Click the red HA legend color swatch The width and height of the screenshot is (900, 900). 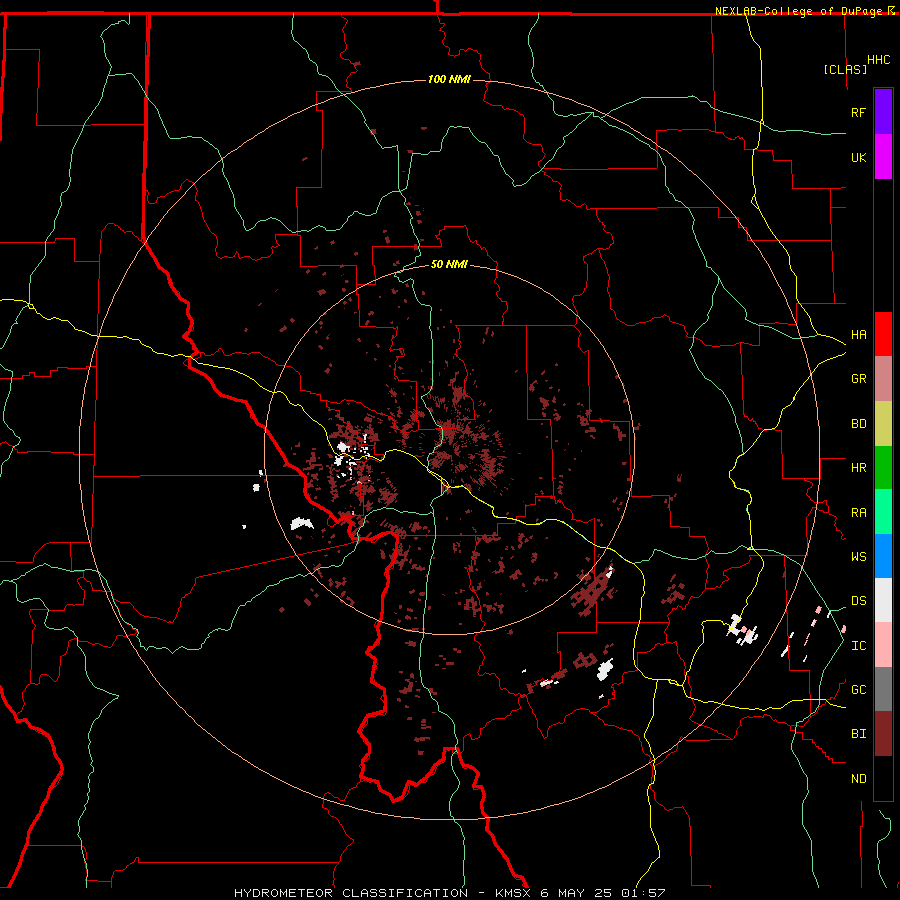883,334
